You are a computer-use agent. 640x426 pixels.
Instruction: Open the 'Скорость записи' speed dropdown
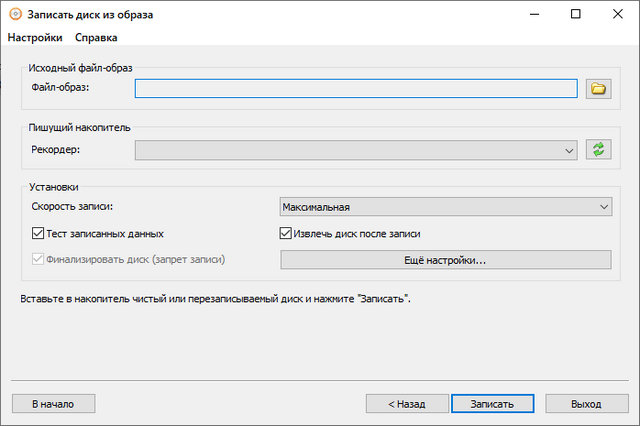click(445, 207)
